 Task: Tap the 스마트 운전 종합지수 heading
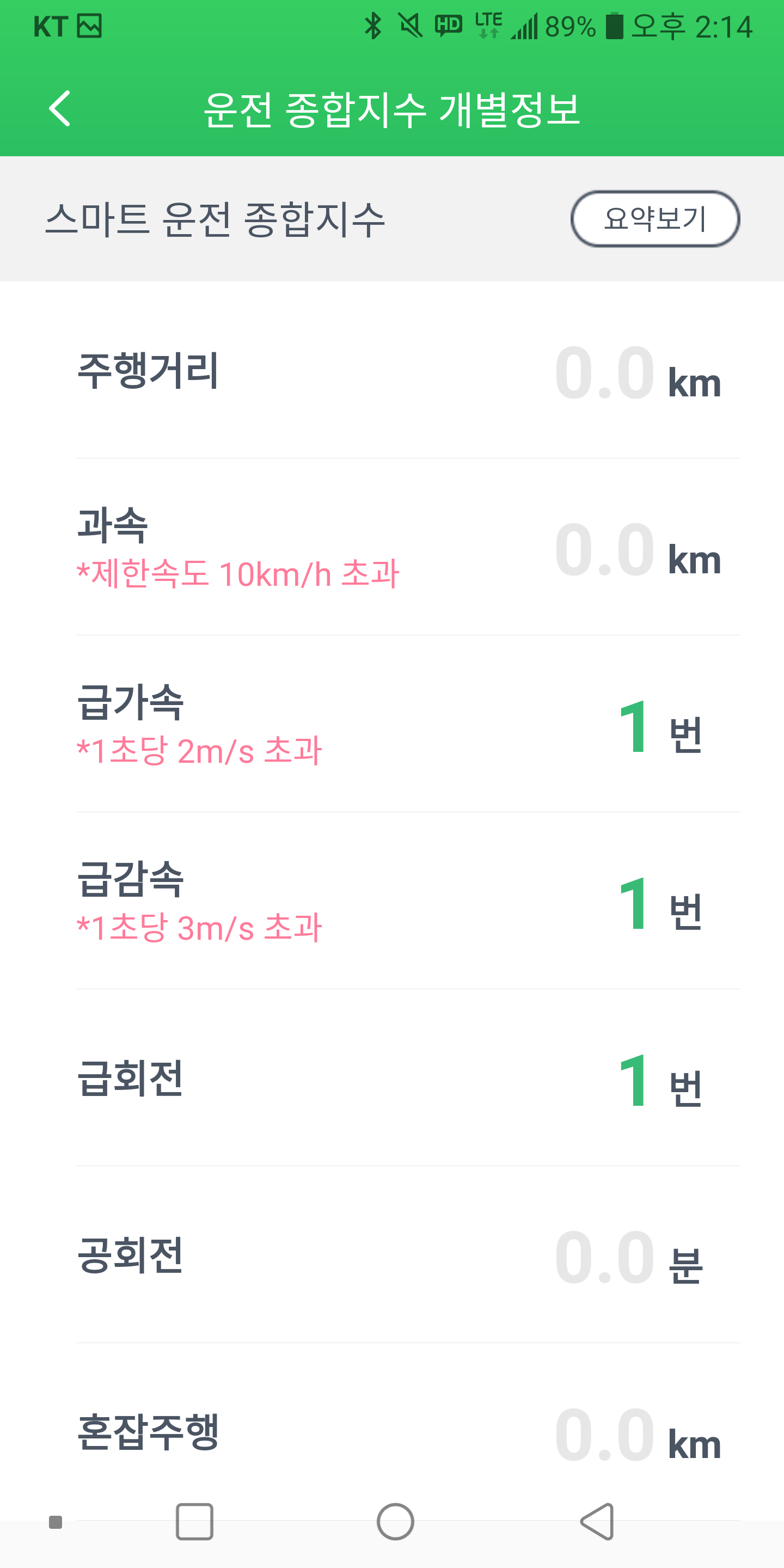216,219
